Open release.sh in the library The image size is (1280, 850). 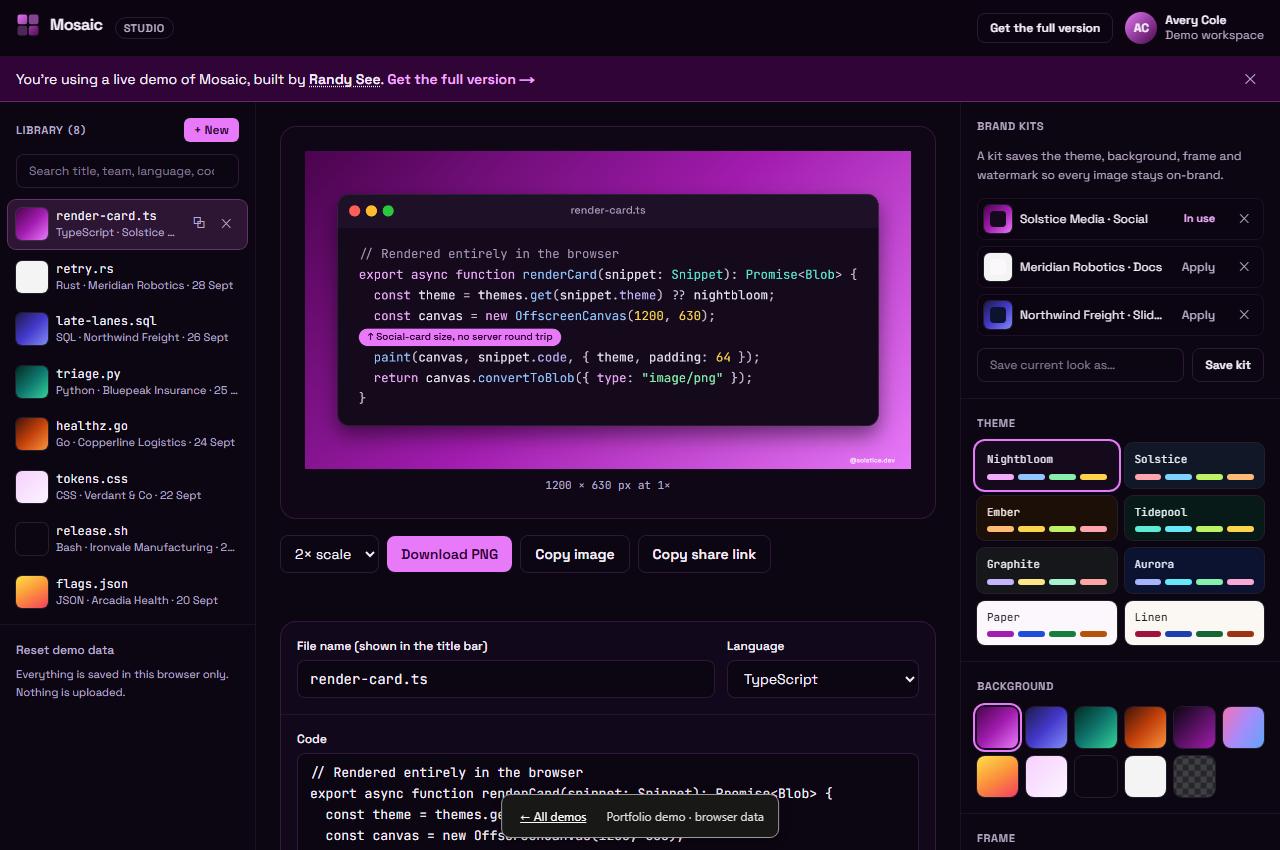click(x=127, y=539)
